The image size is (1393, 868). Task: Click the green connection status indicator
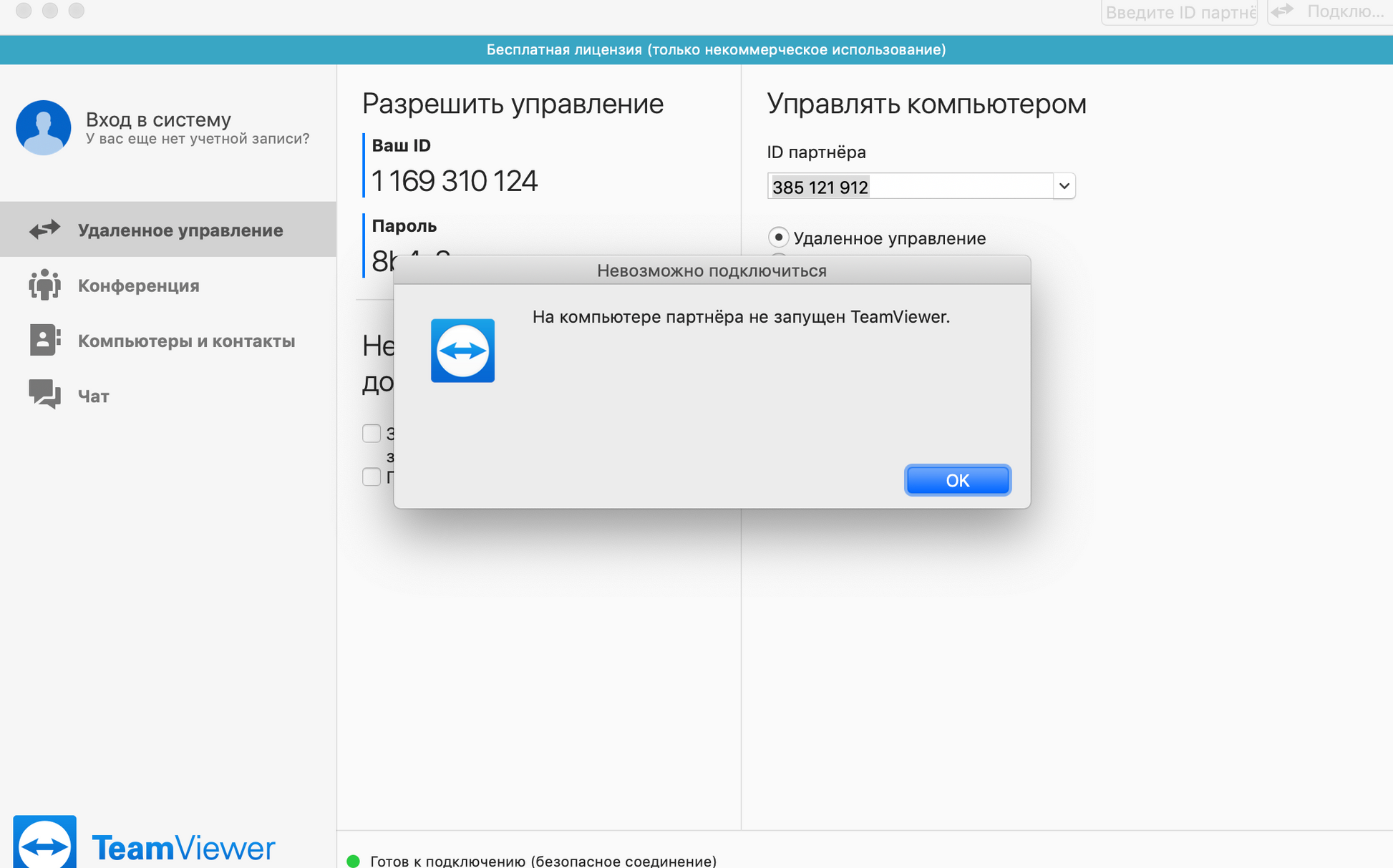click(x=353, y=861)
